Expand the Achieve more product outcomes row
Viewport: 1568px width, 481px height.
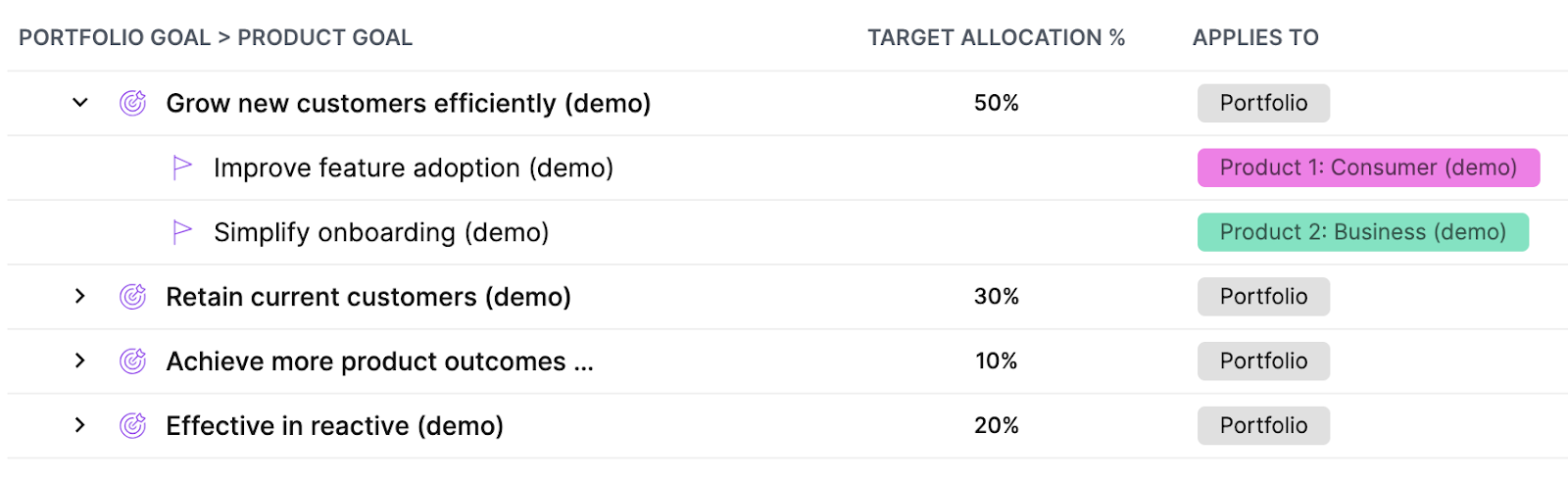(80, 361)
